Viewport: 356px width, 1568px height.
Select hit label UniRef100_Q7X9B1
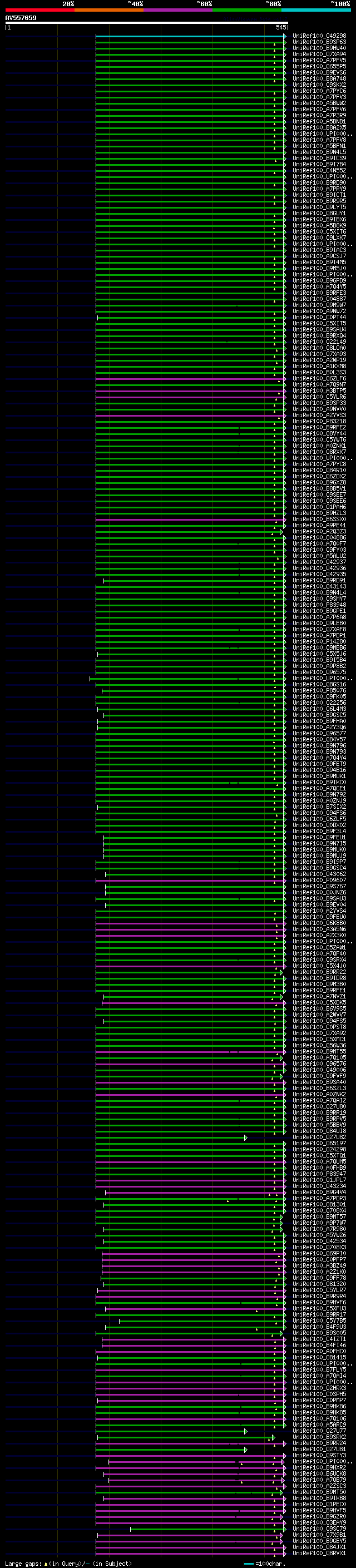(x=319, y=1534)
